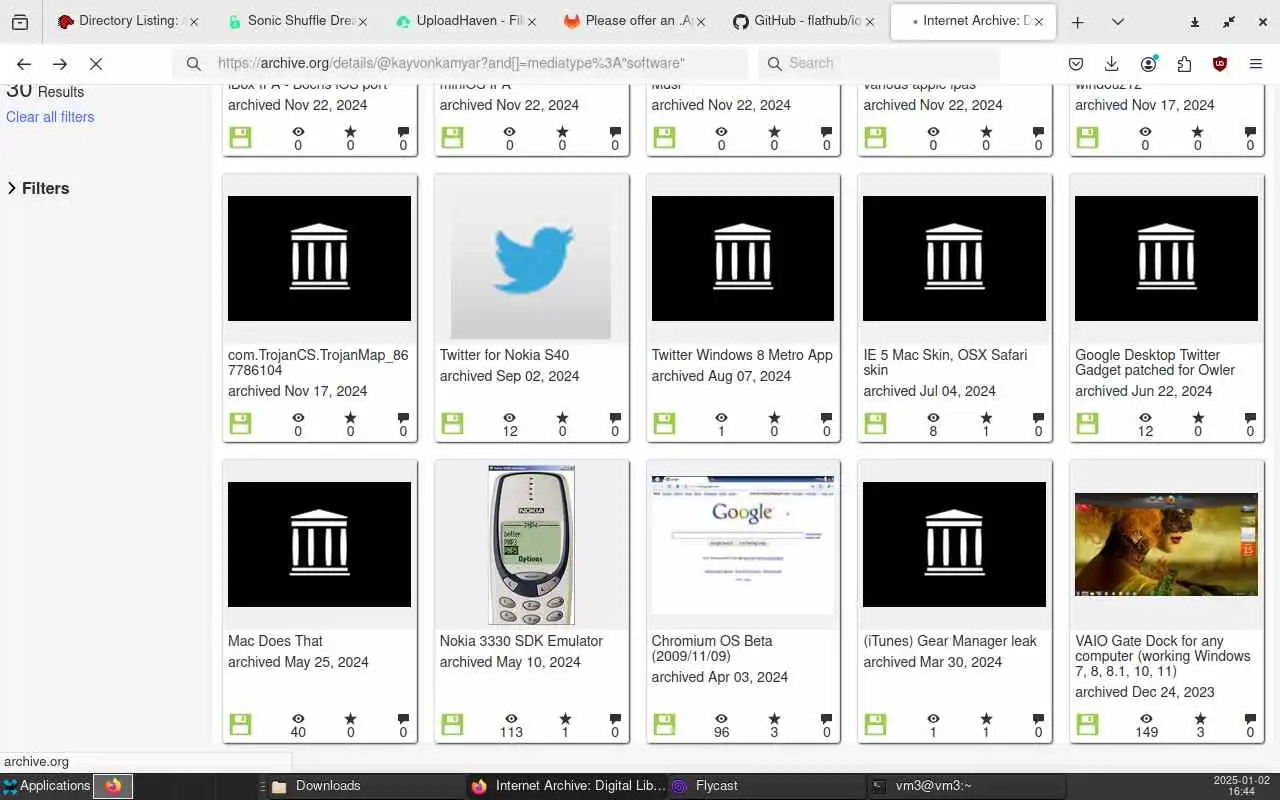
Task: Open a new browser tab with the plus button
Action: pos(1078,22)
